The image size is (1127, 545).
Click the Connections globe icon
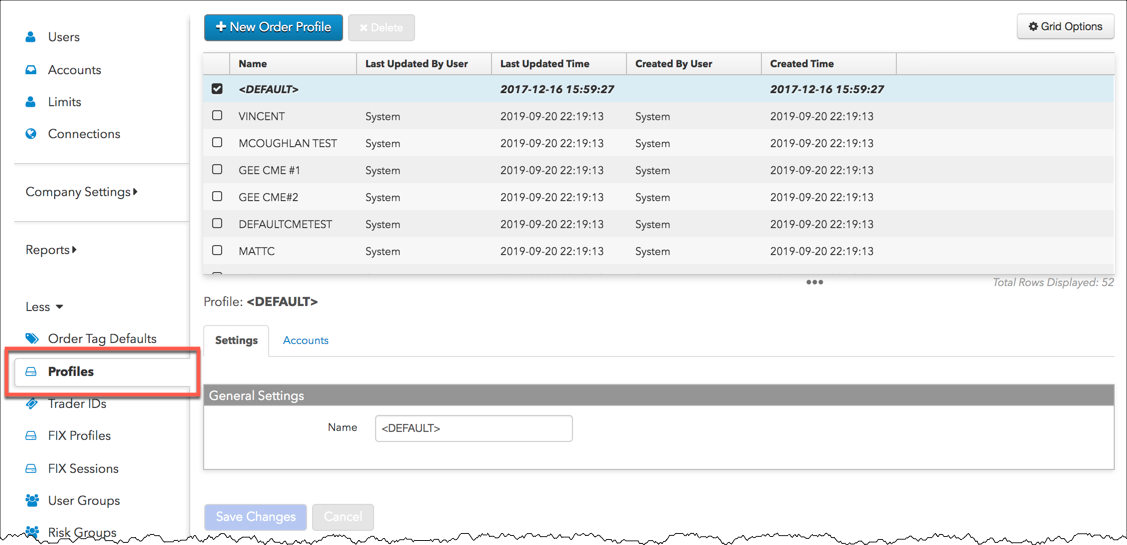tap(31, 134)
